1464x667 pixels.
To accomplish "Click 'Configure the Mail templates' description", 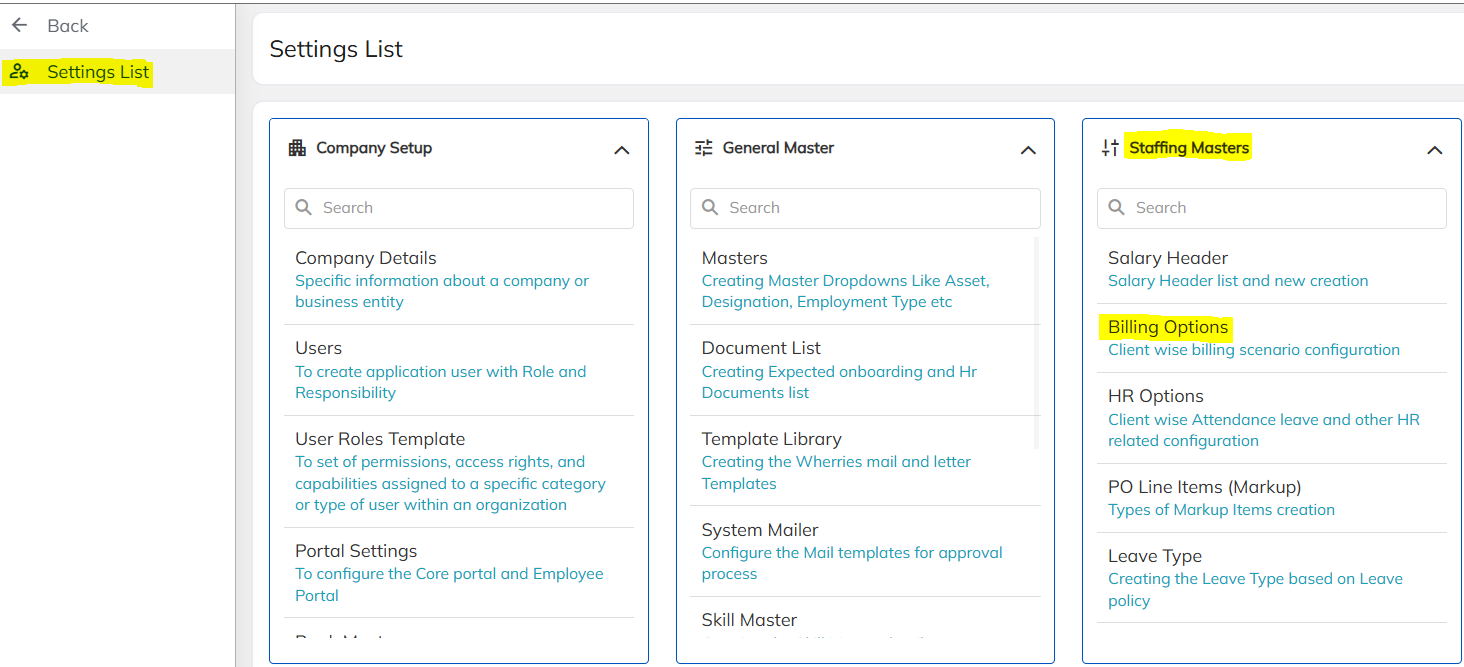I will pos(852,563).
